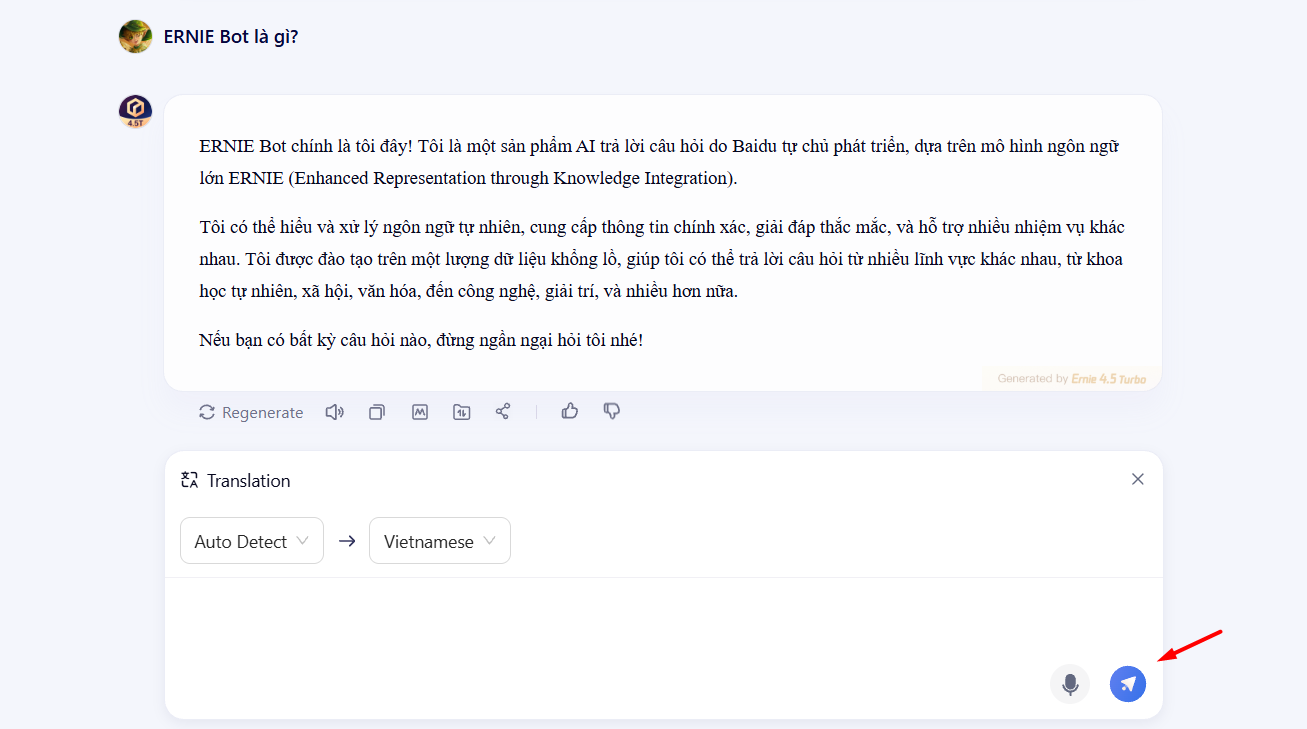
Task: Click the Translation mode icon label
Action: click(x=235, y=480)
